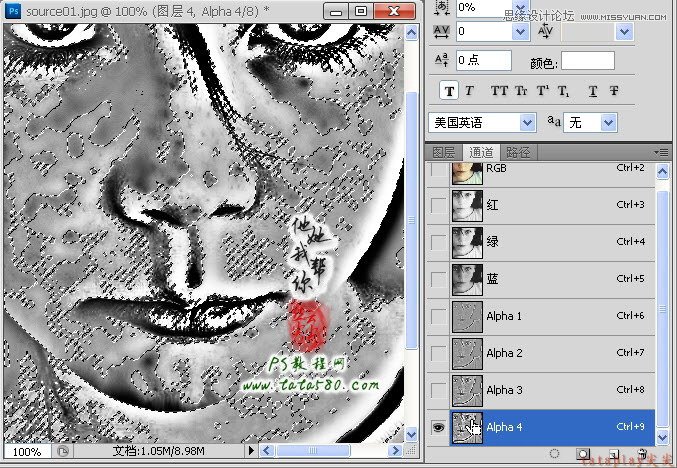Click the 文档:1.05M/8.98M status text
This screenshot has width=677, height=468.
pos(158,451)
